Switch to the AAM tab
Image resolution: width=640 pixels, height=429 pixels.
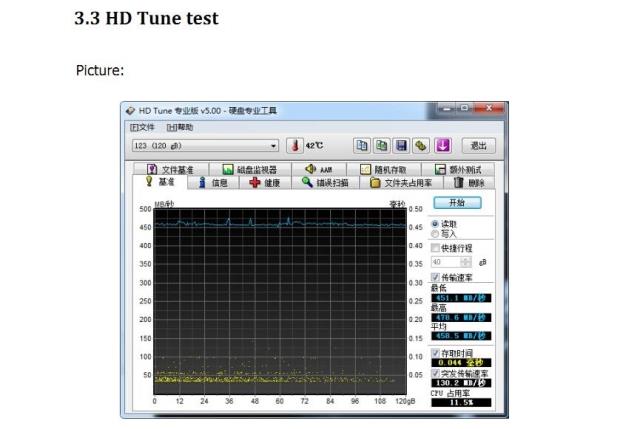[319, 169]
